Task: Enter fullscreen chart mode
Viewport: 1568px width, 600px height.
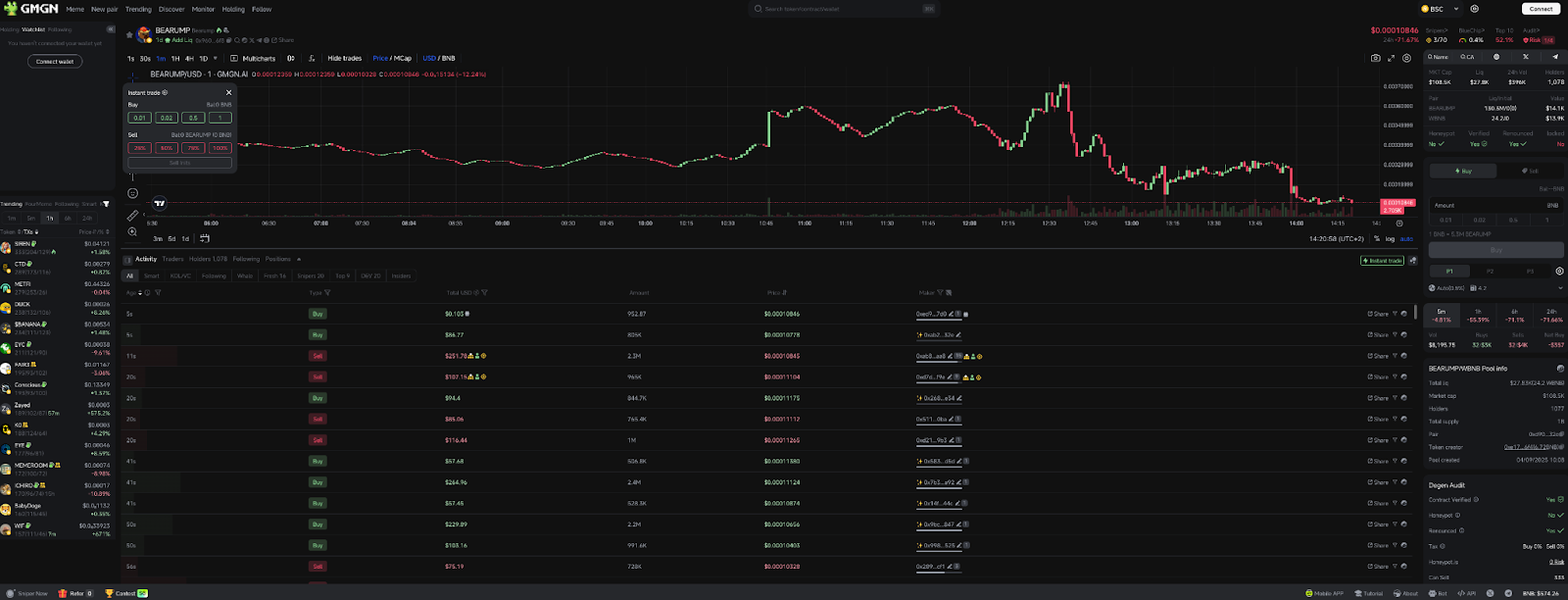Action: [1391, 58]
